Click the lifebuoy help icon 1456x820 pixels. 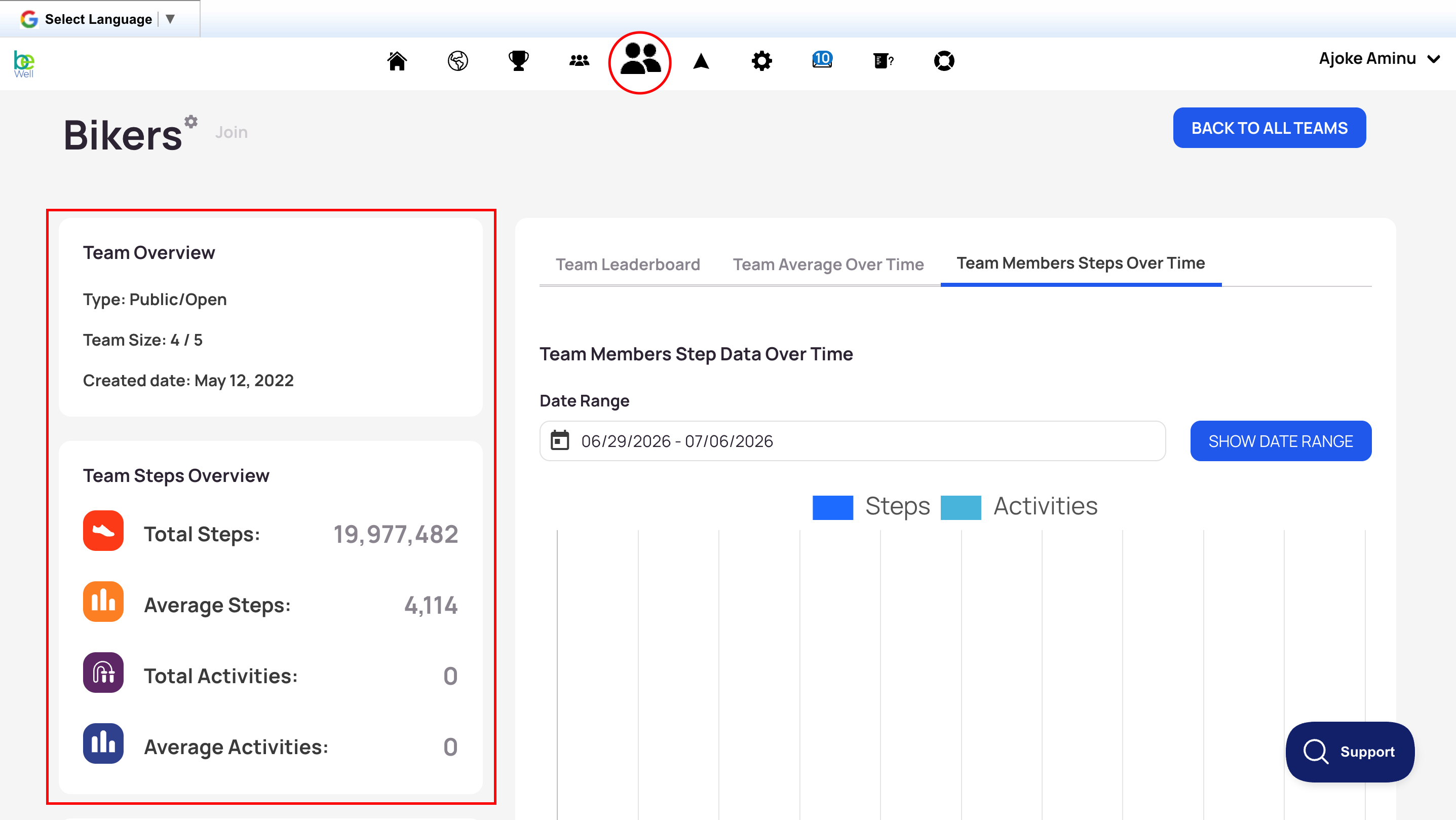(x=944, y=60)
